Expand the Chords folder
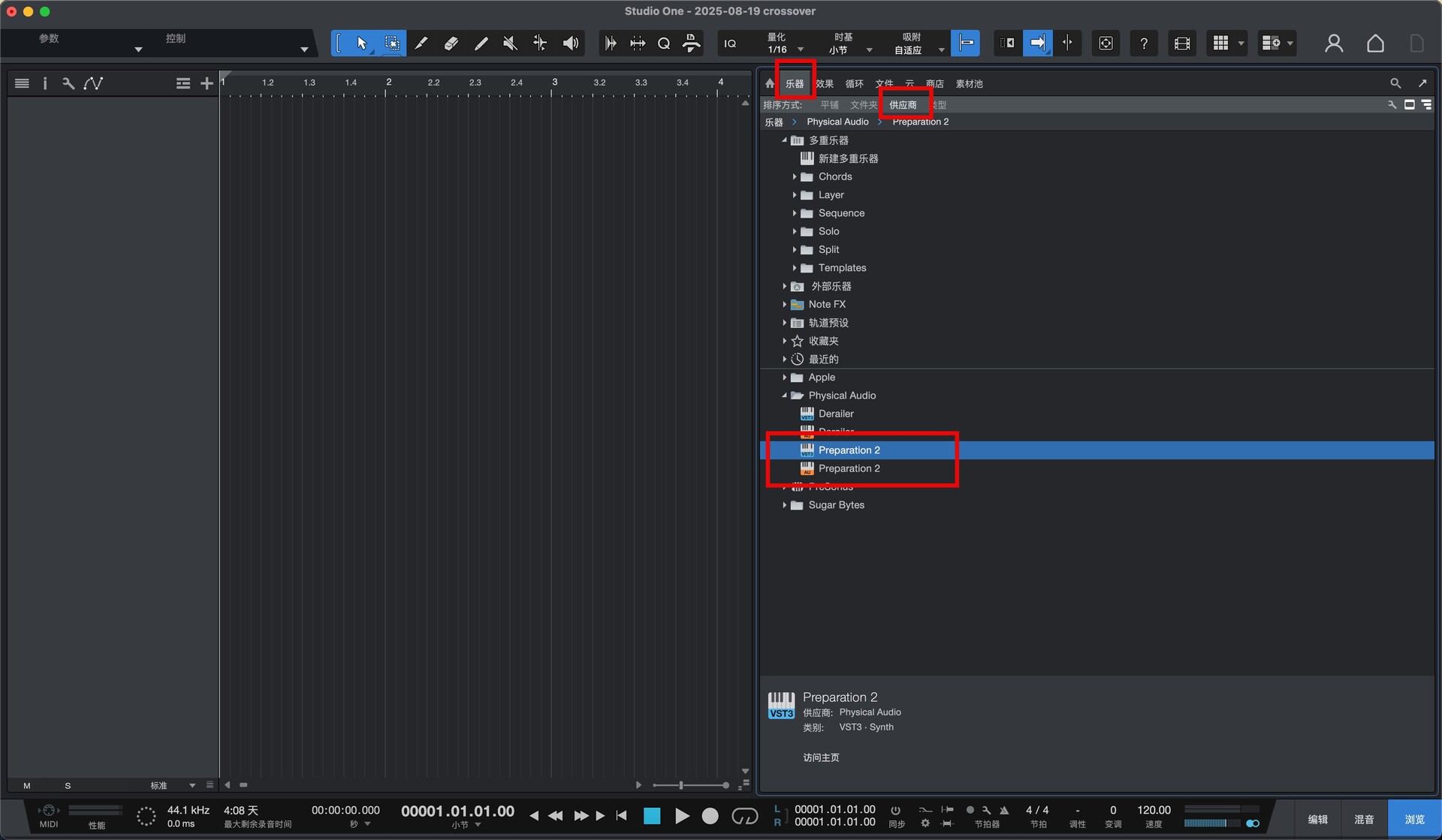The width and height of the screenshot is (1442, 840). coord(795,177)
